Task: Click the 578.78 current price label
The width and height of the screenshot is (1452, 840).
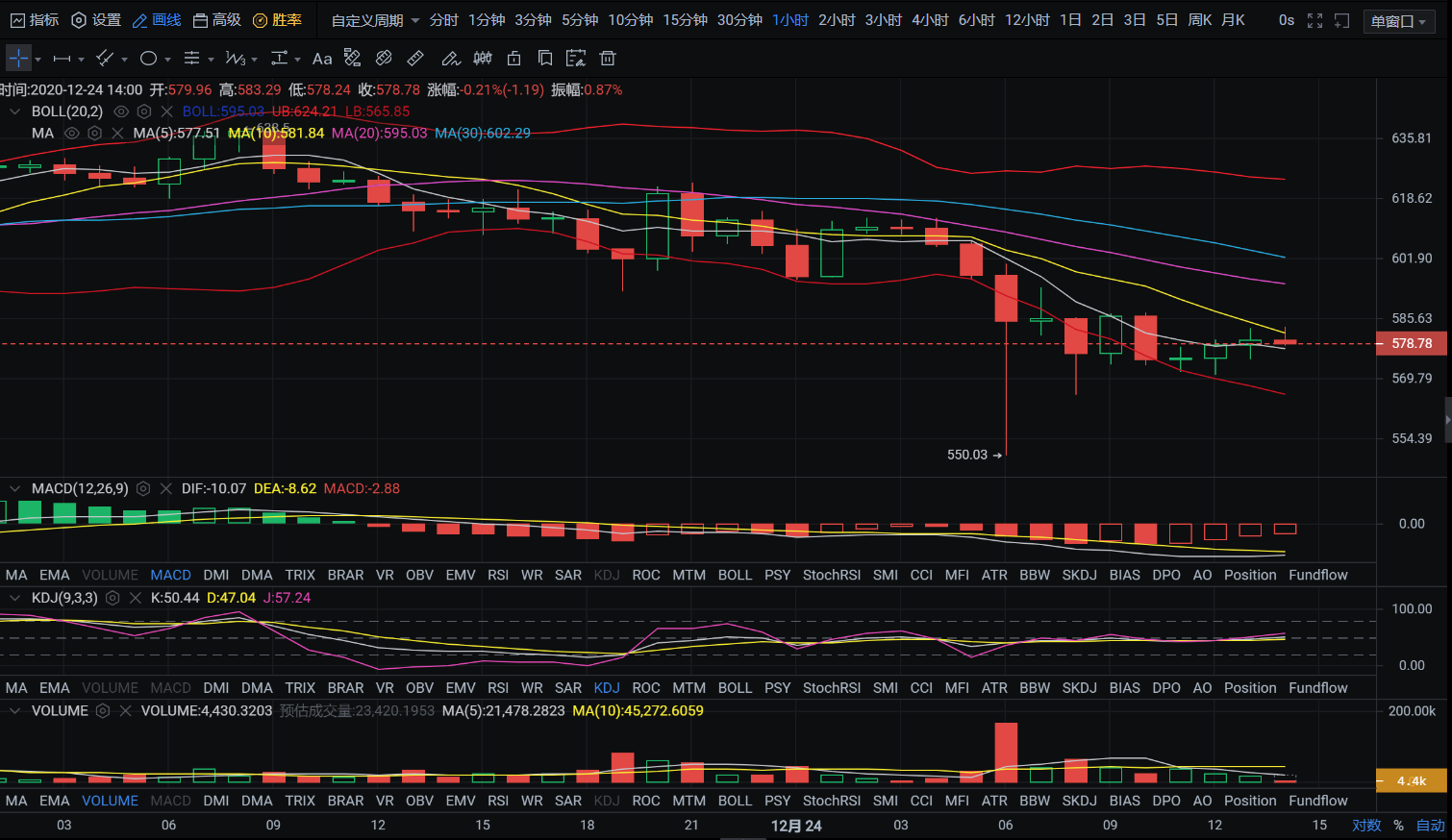Action: pyautogui.click(x=1411, y=344)
